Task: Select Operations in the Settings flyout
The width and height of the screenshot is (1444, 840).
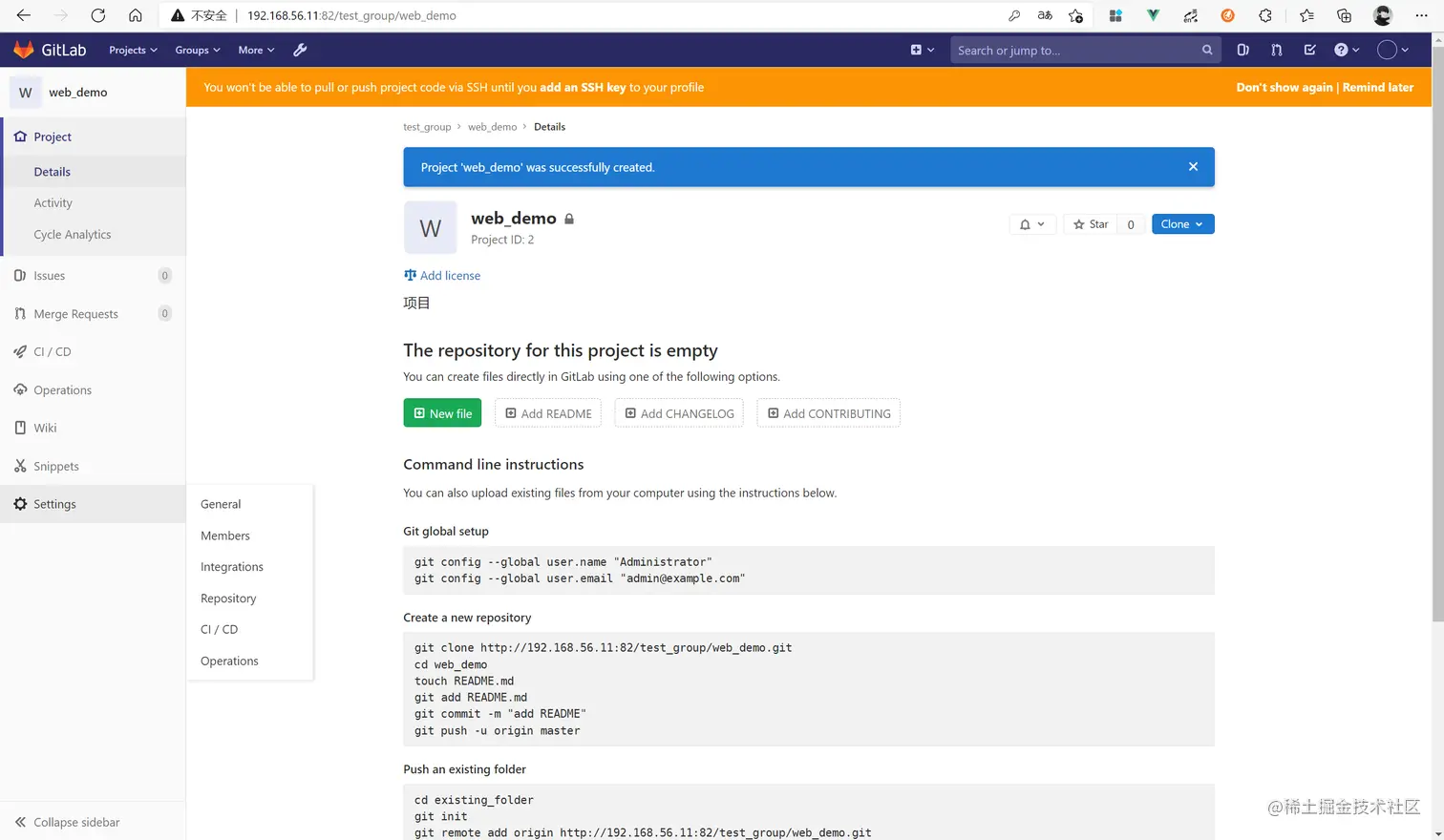Action: [x=250, y=661]
